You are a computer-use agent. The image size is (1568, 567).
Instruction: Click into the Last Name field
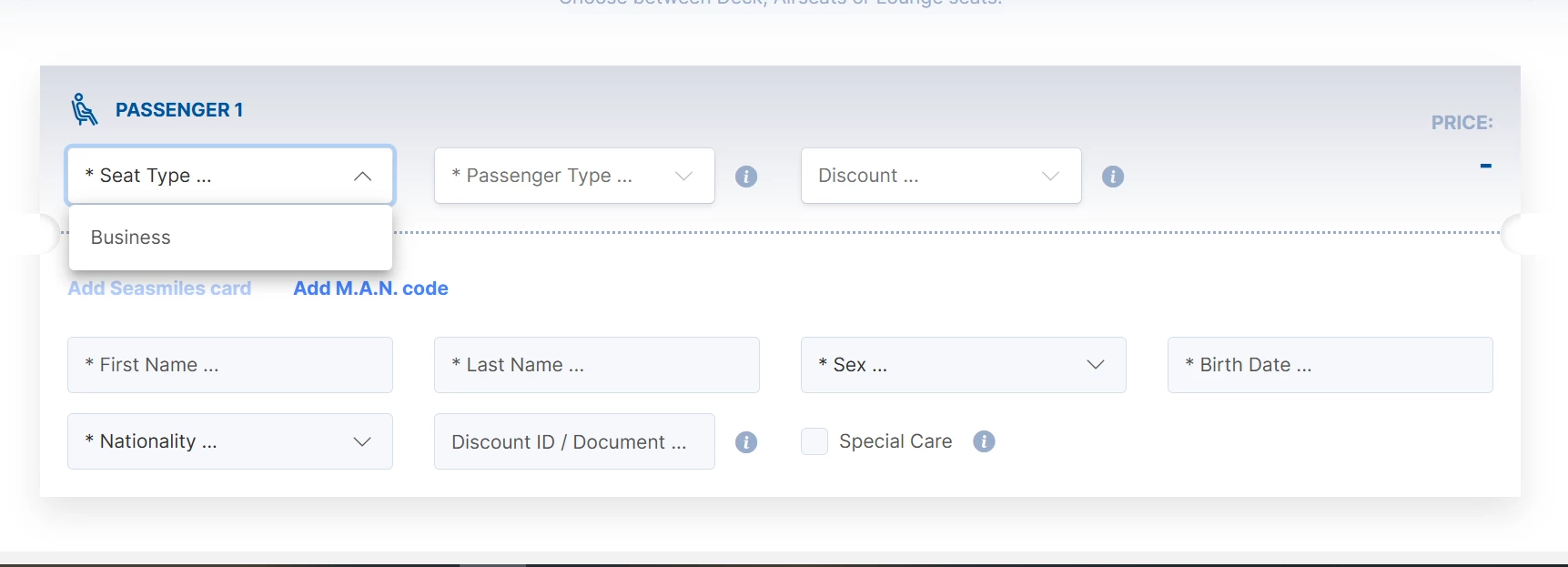596,365
